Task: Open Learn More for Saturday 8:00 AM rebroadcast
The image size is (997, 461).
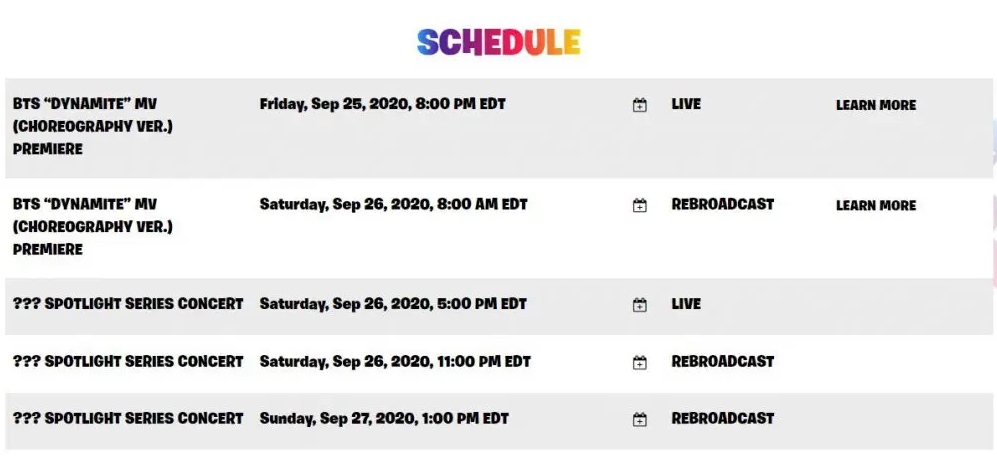Action: coord(875,205)
